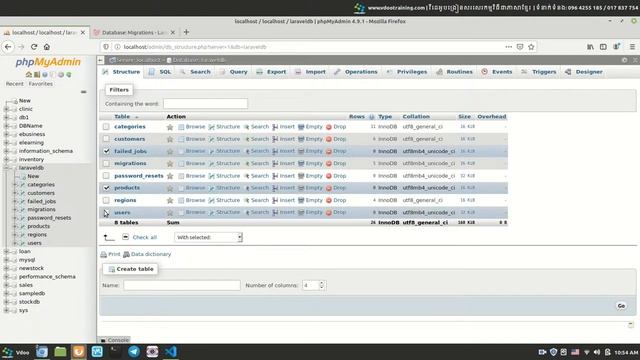The image size is (640, 360).
Task: Tick the categories table checkbox
Action: pyautogui.click(x=106, y=127)
